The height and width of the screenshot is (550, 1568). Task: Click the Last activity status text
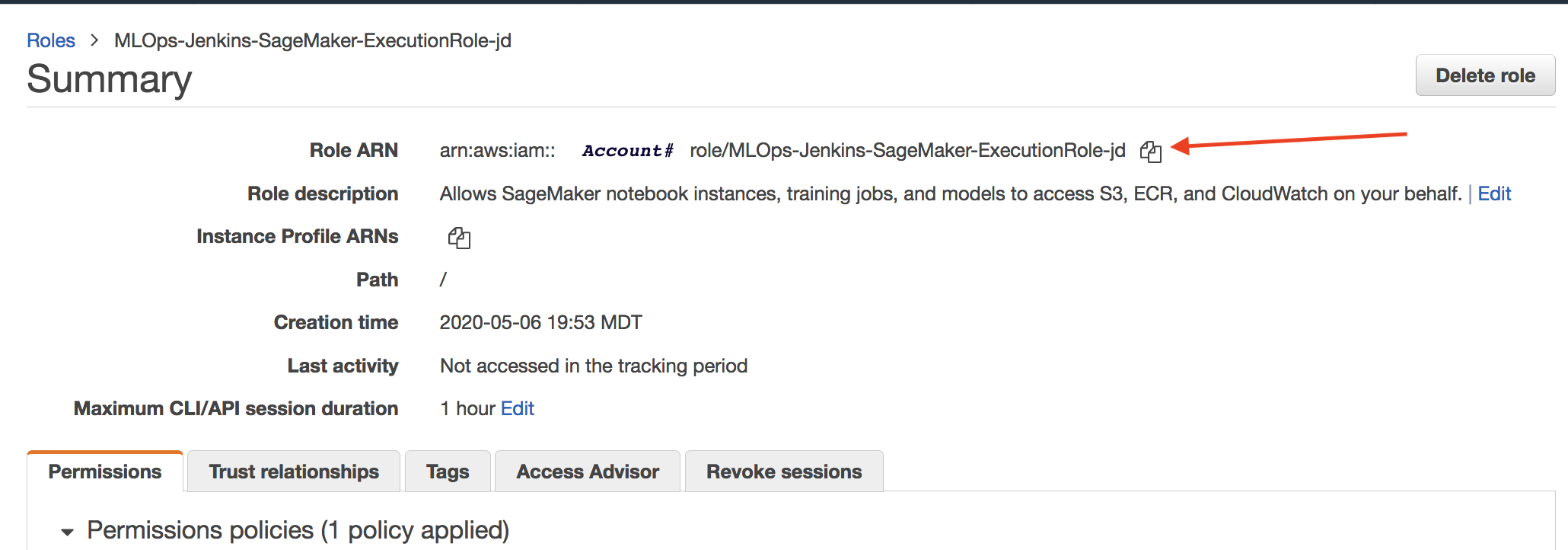click(x=594, y=366)
